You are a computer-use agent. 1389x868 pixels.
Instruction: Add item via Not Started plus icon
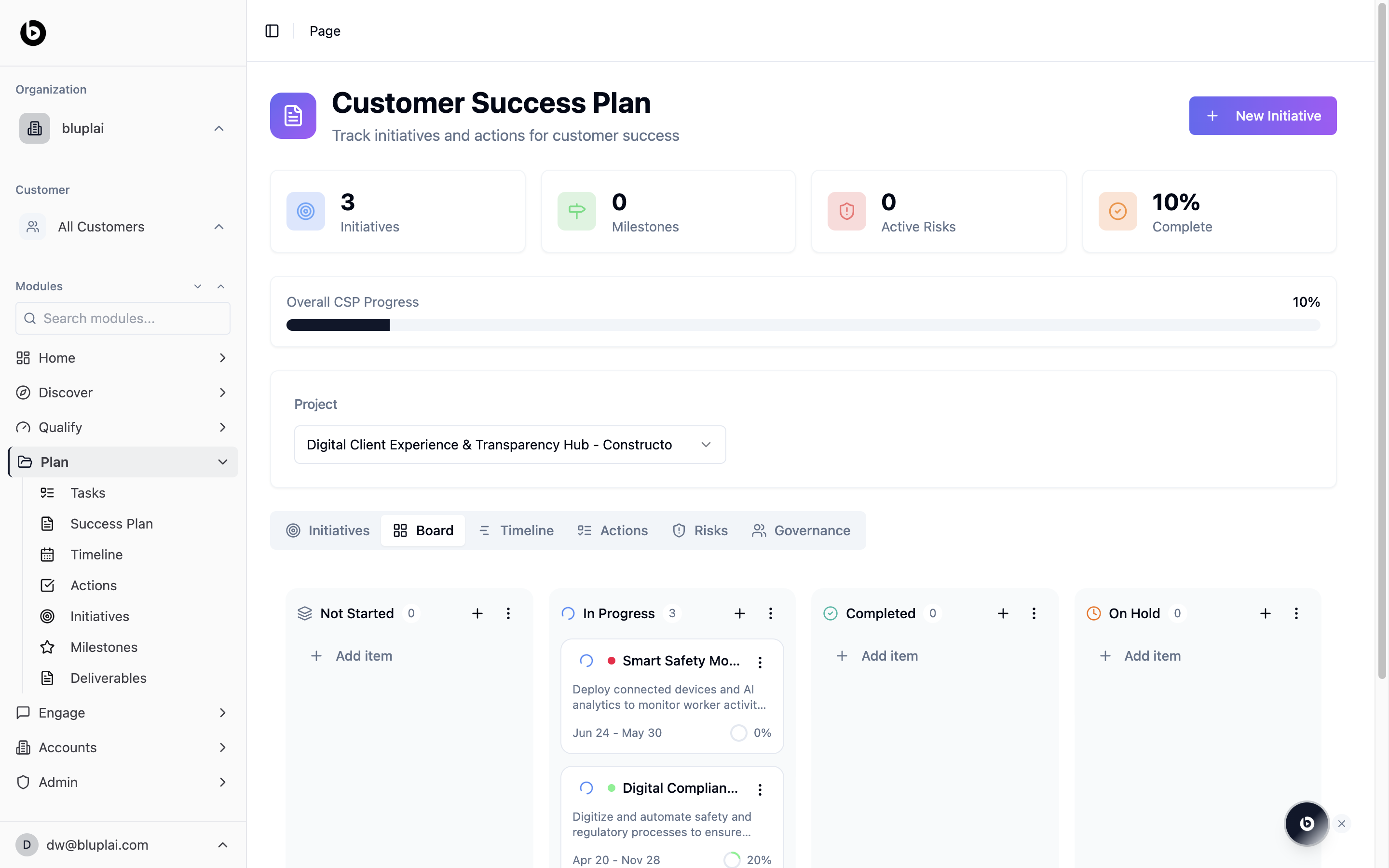pyautogui.click(x=477, y=613)
